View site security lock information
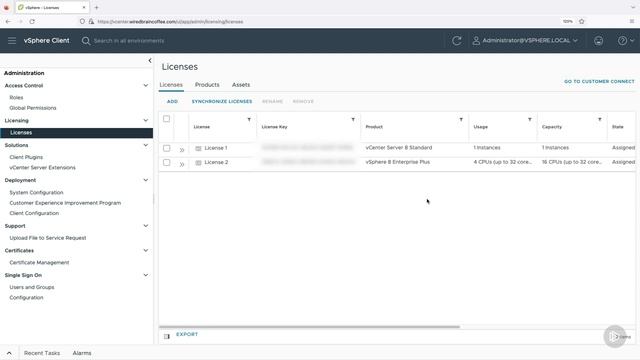The height and width of the screenshot is (360, 640). pyautogui.click(x=91, y=21)
